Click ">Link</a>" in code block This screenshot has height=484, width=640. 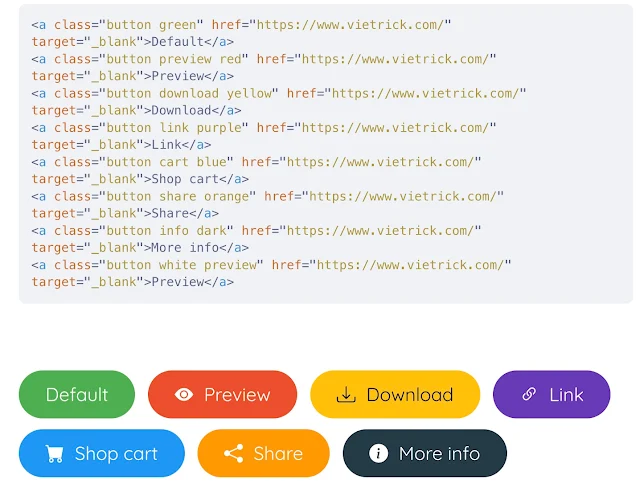(178, 145)
